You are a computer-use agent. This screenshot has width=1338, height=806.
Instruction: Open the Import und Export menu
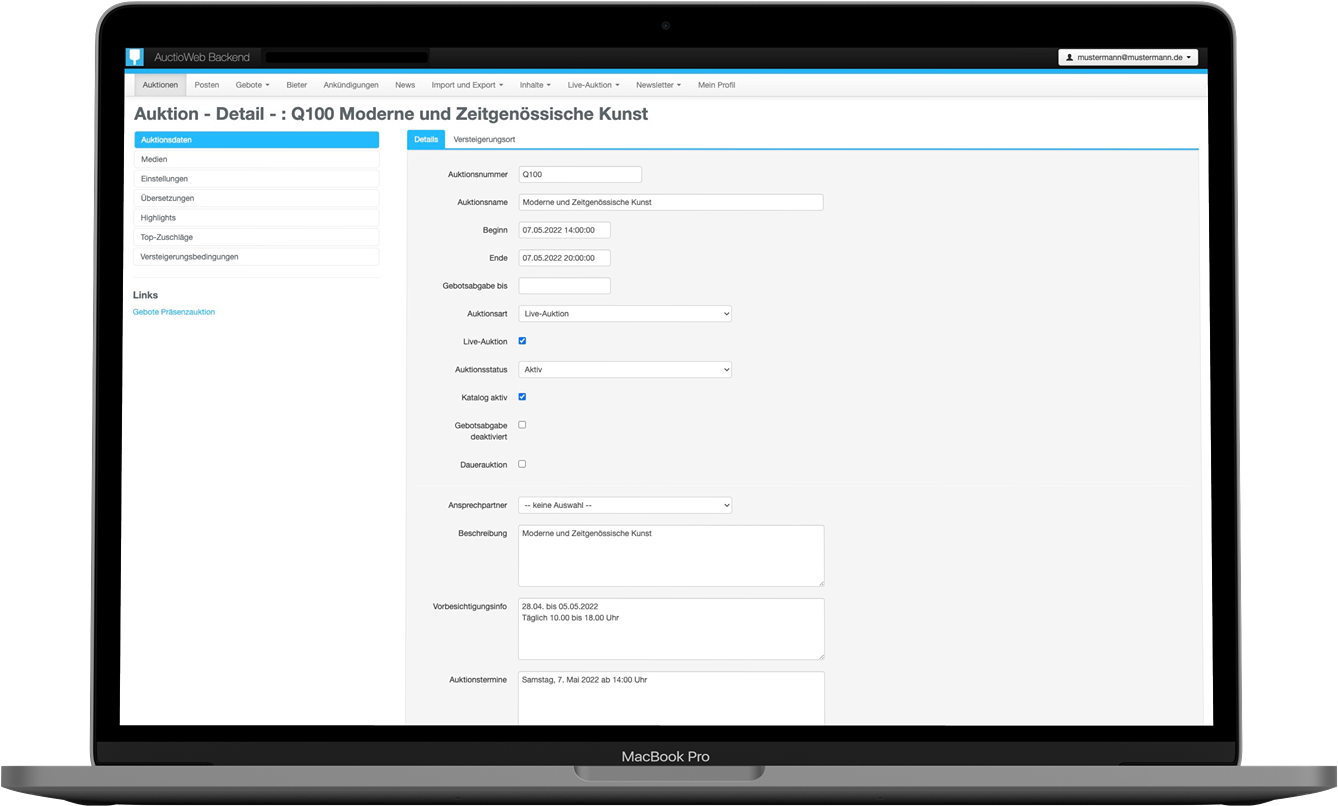(467, 85)
